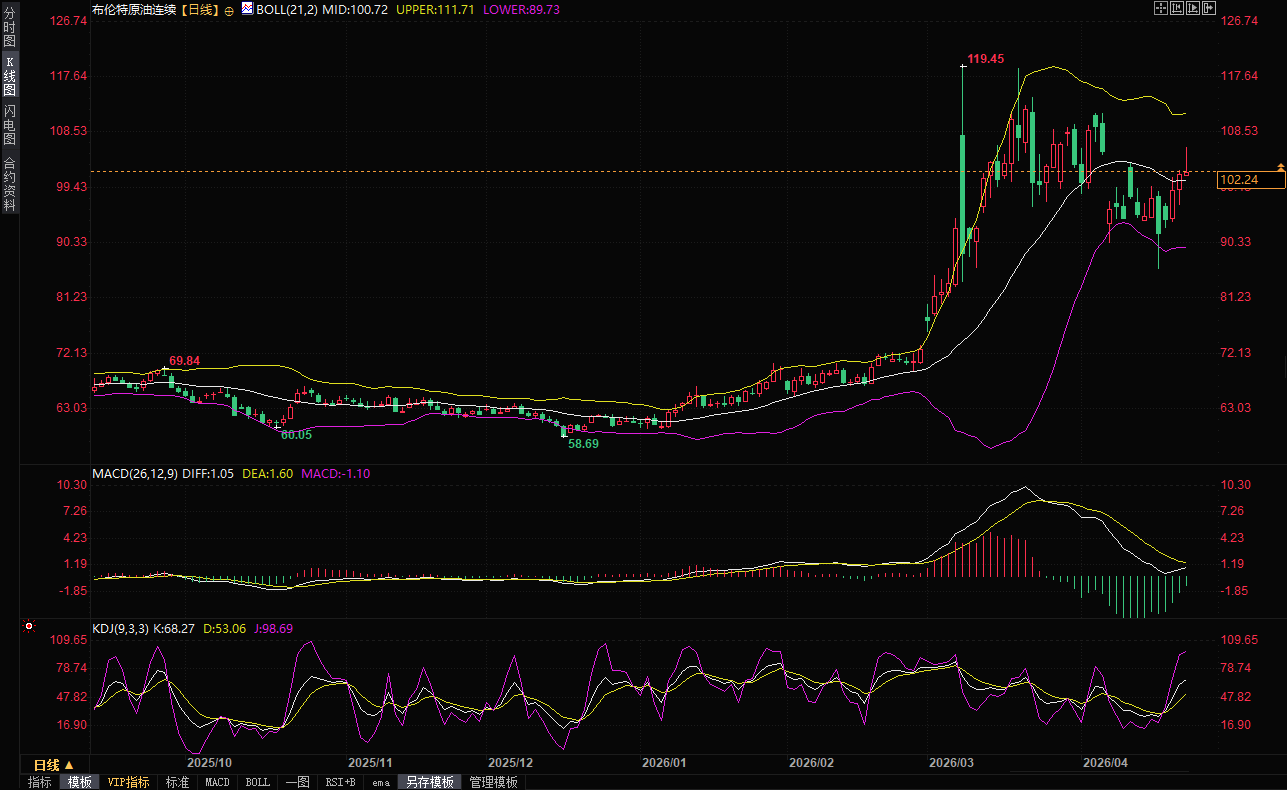1287x790 pixels.
Task: Click the circled plus icon beside 【日线】
Action: [229, 9]
